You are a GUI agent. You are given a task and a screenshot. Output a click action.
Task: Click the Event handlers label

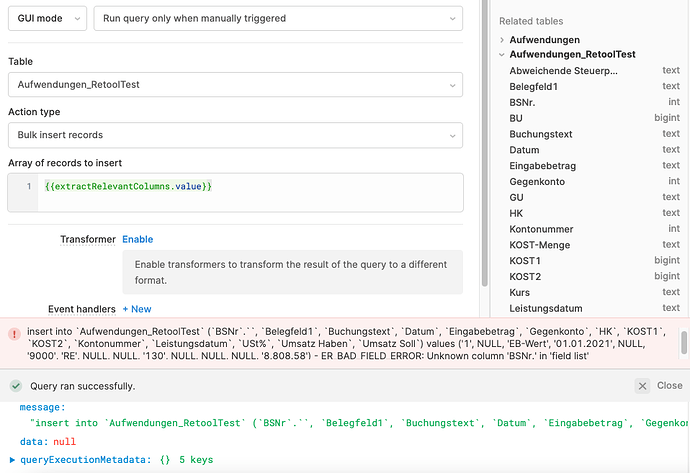click(82, 309)
